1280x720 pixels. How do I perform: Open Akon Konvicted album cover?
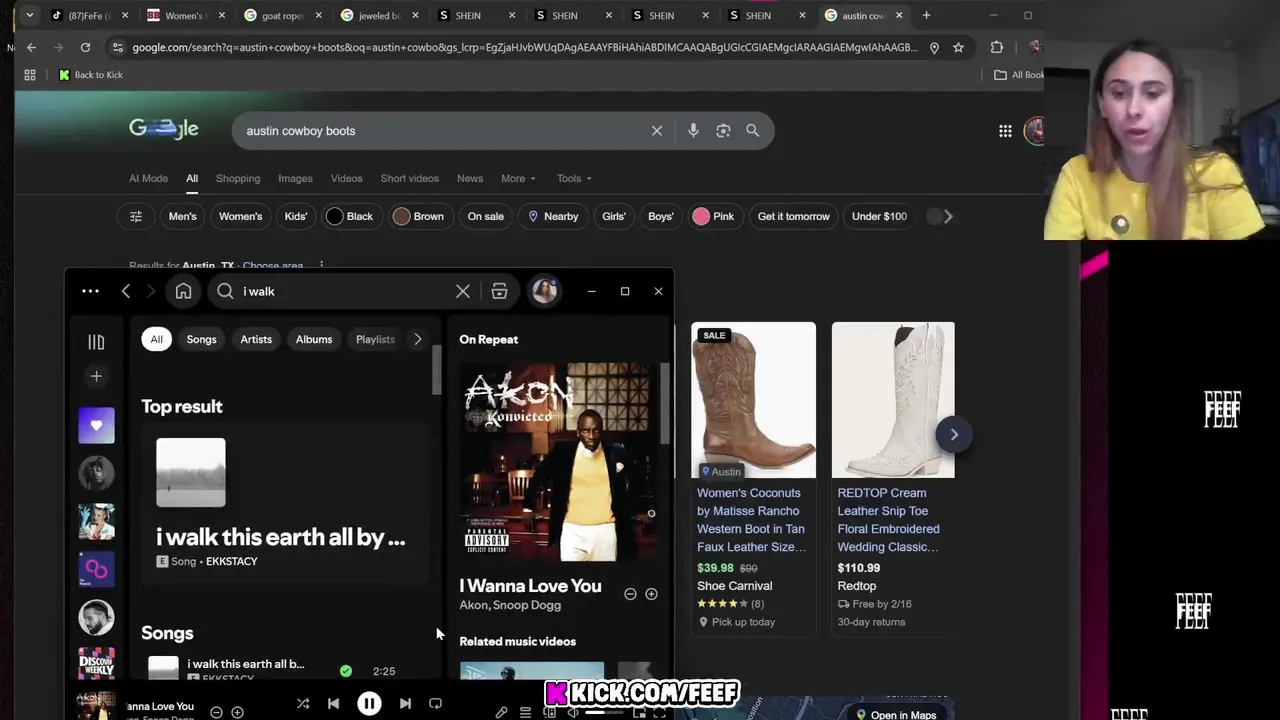(x=558, y=462)
